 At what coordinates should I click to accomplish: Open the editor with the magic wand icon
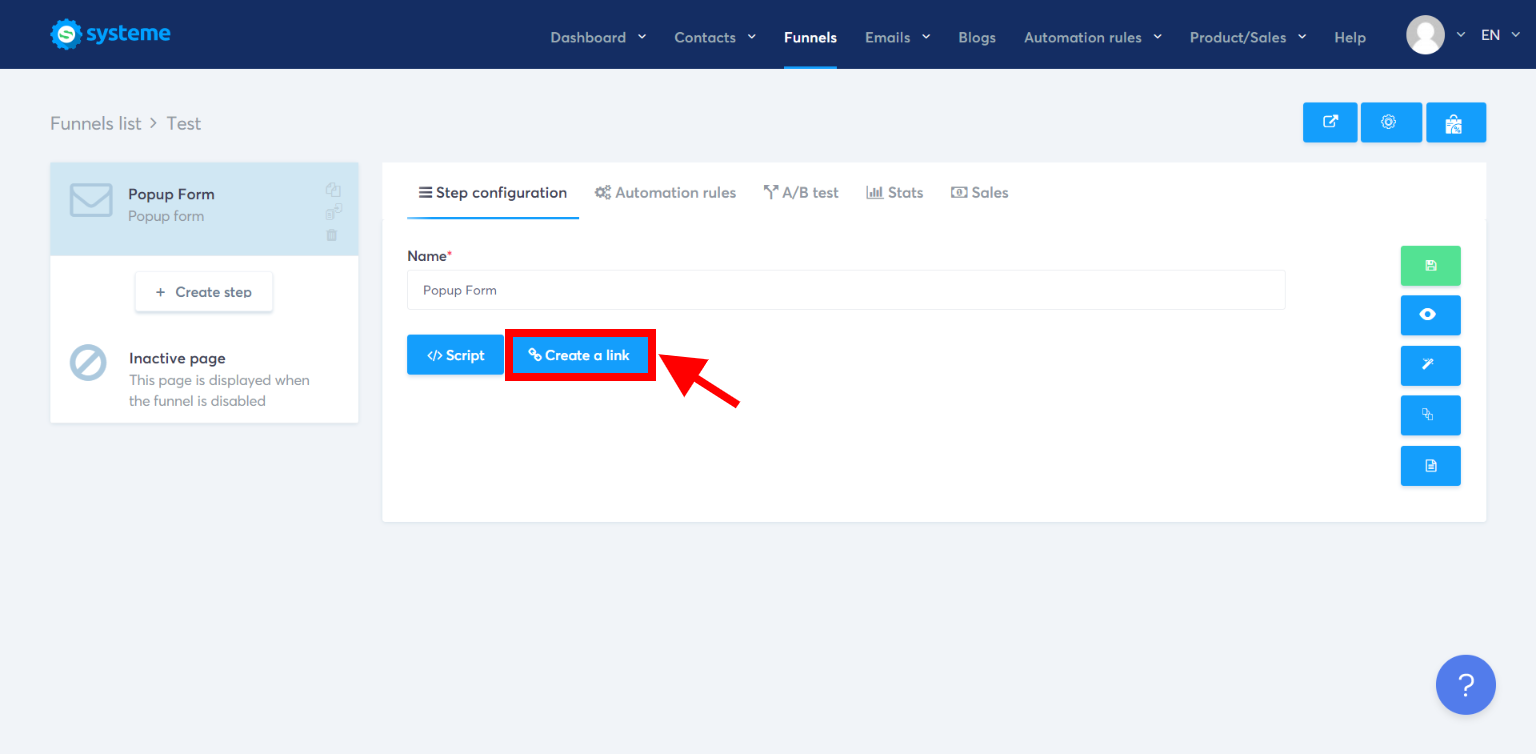(x=1430, y=365)
